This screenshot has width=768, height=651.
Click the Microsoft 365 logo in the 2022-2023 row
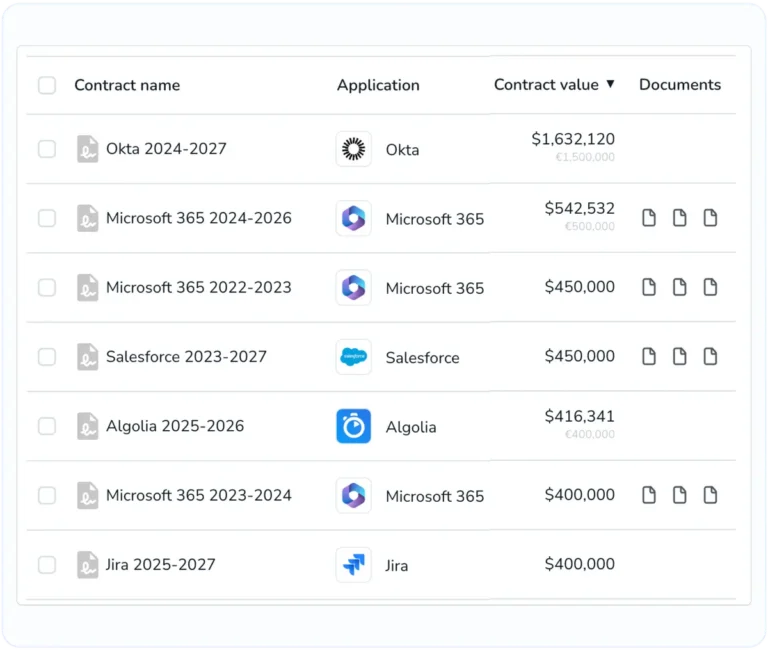pyautogui.click(x=354, y=288)
